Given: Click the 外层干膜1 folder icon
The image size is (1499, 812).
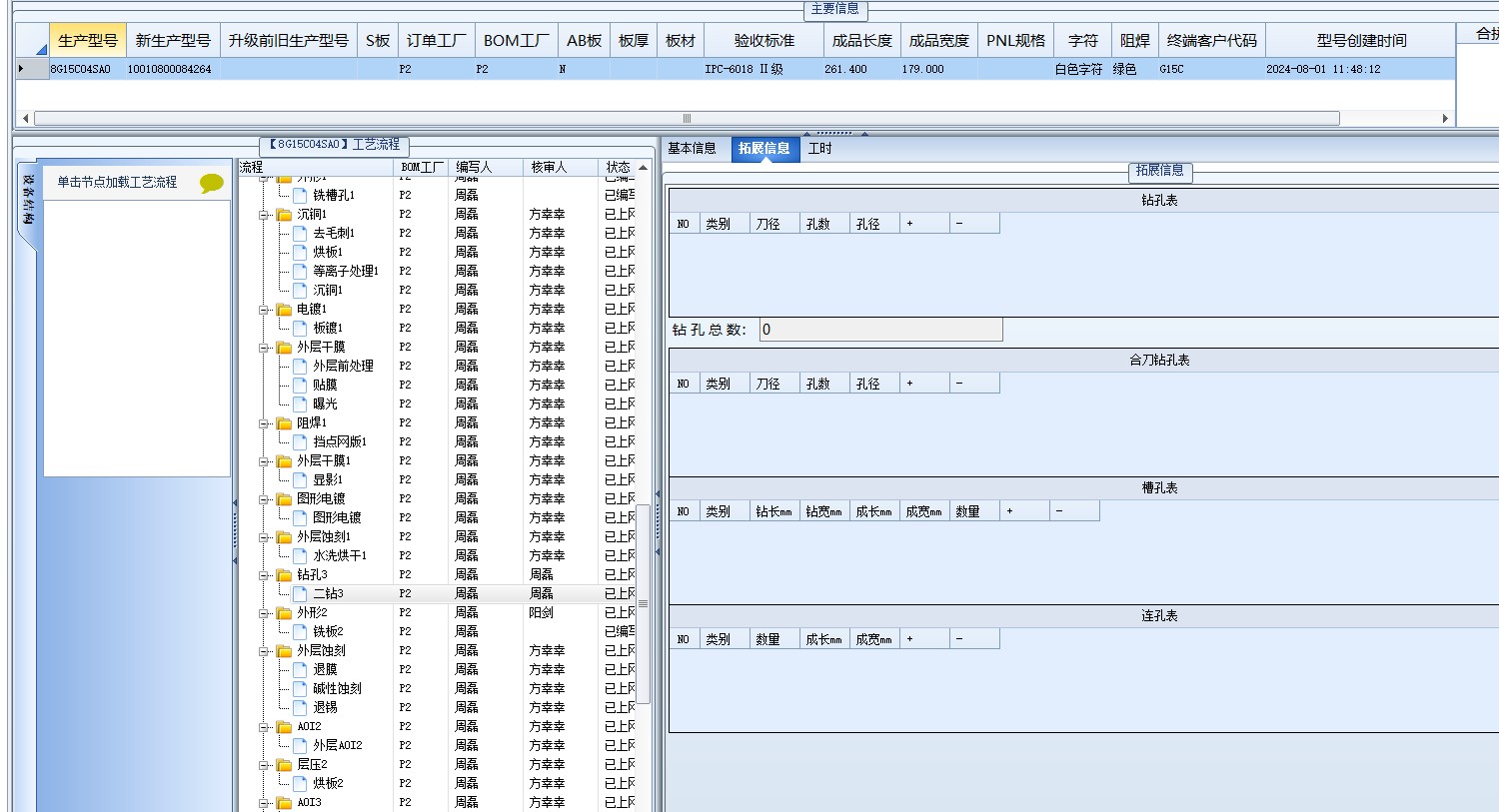Looking at the screenshot, I should coord(284,461).
